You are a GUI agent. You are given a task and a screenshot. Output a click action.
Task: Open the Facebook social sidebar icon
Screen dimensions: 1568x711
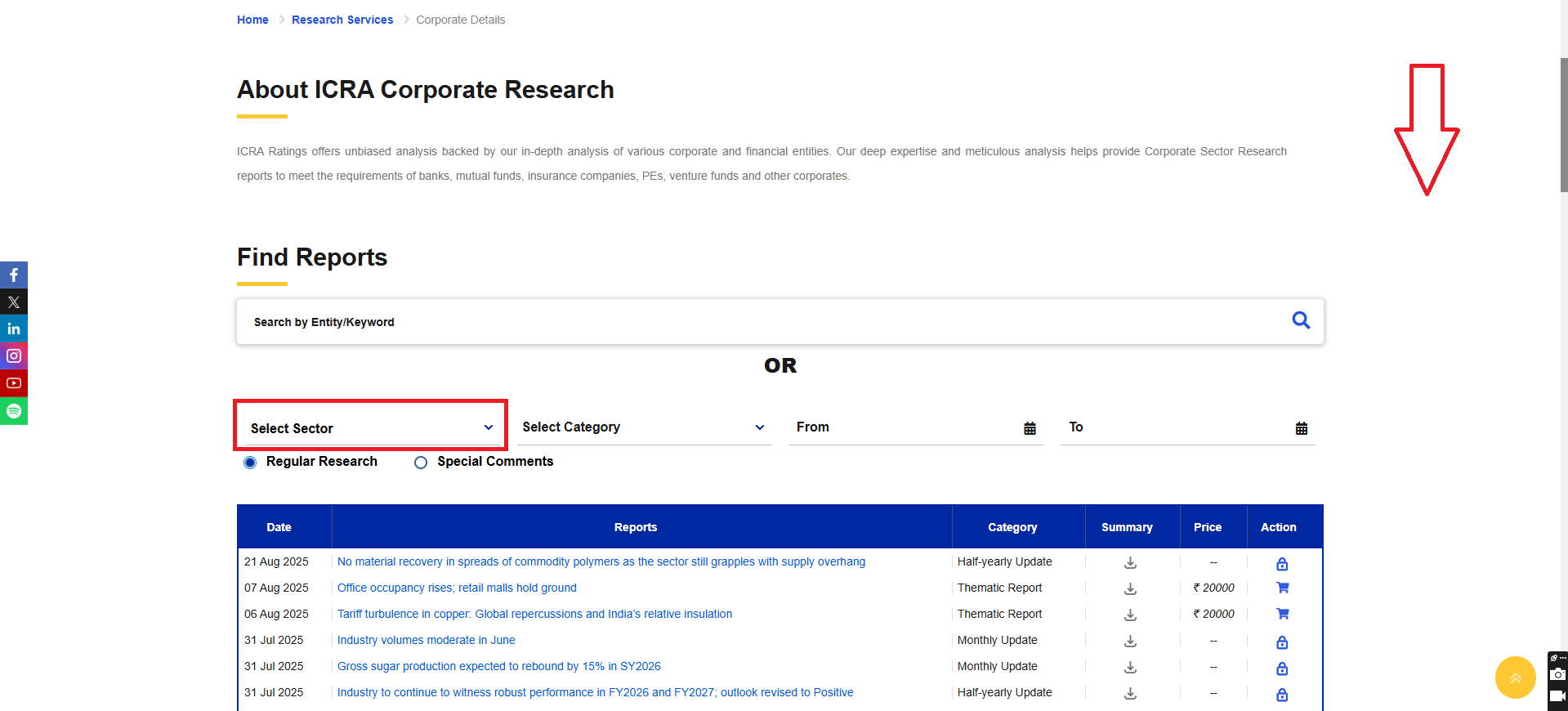[x=14, y=275]
